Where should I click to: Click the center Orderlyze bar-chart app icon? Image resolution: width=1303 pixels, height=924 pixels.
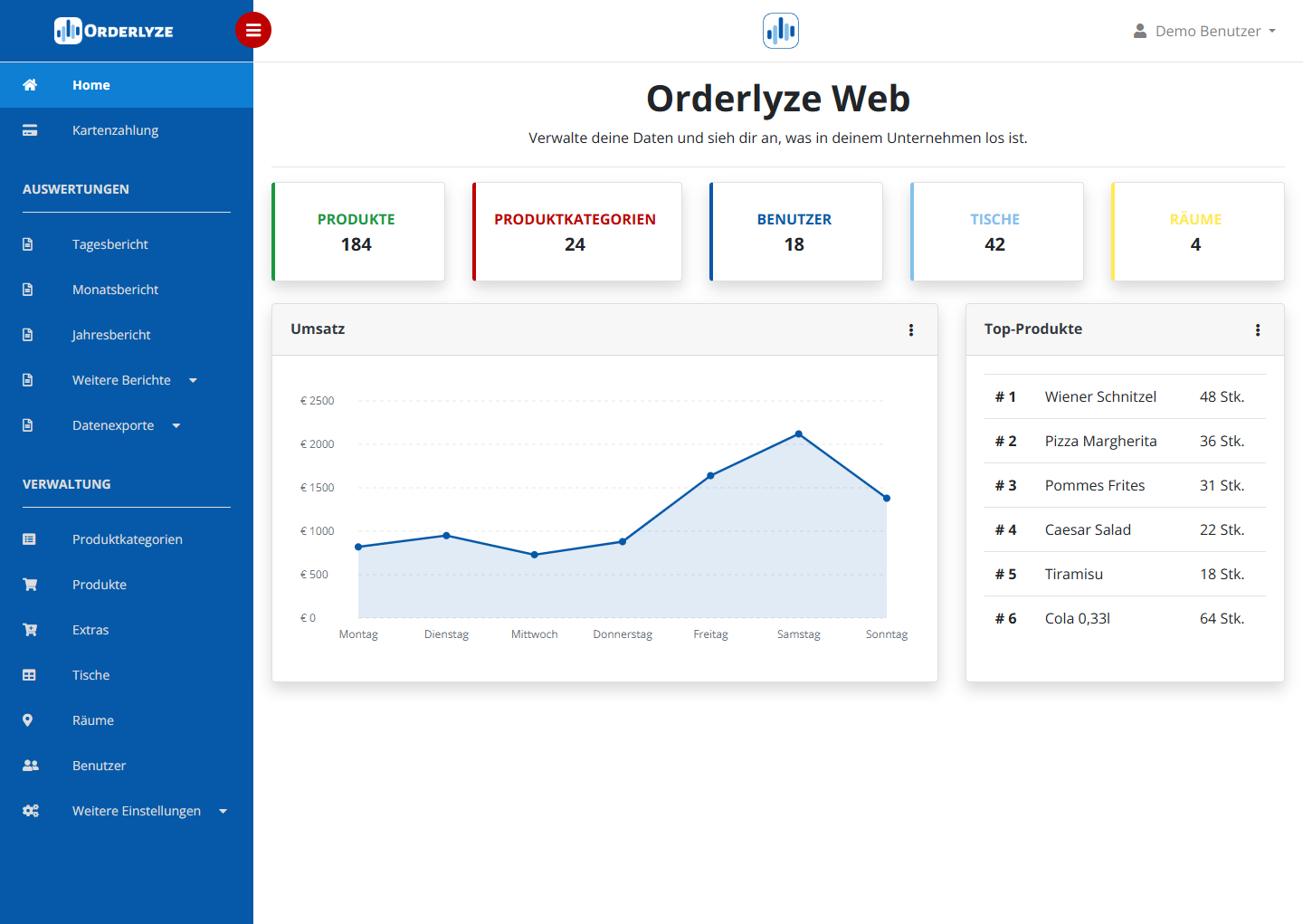[x=781, y=31]
